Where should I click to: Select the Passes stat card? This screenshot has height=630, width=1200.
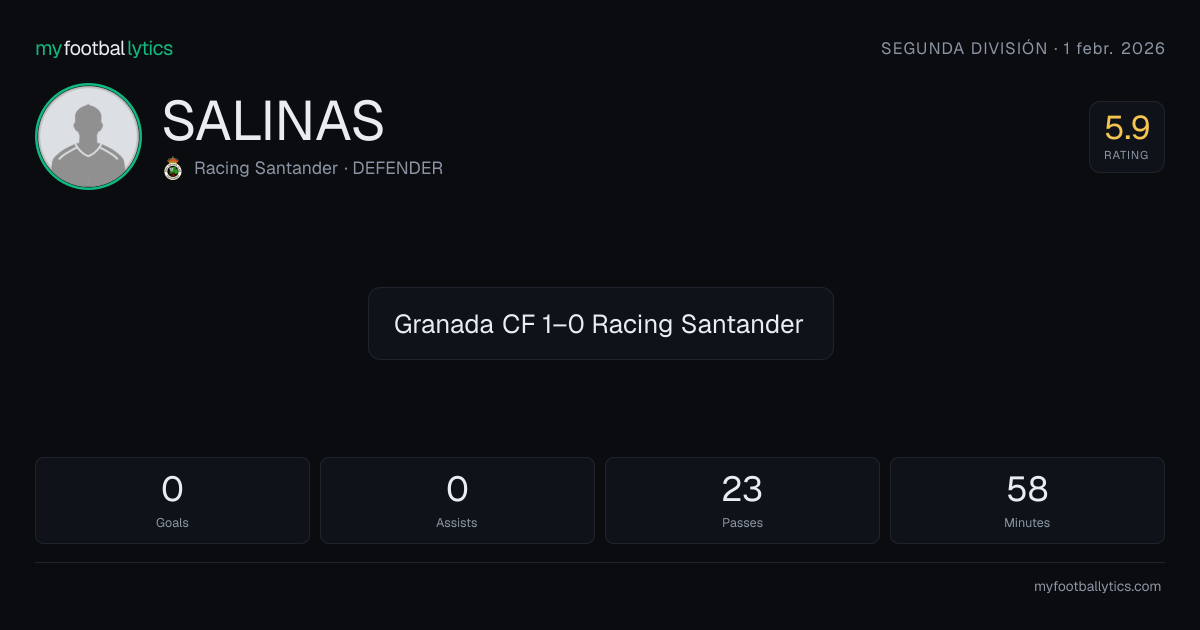pyautogui.click(x=742, y=500)
